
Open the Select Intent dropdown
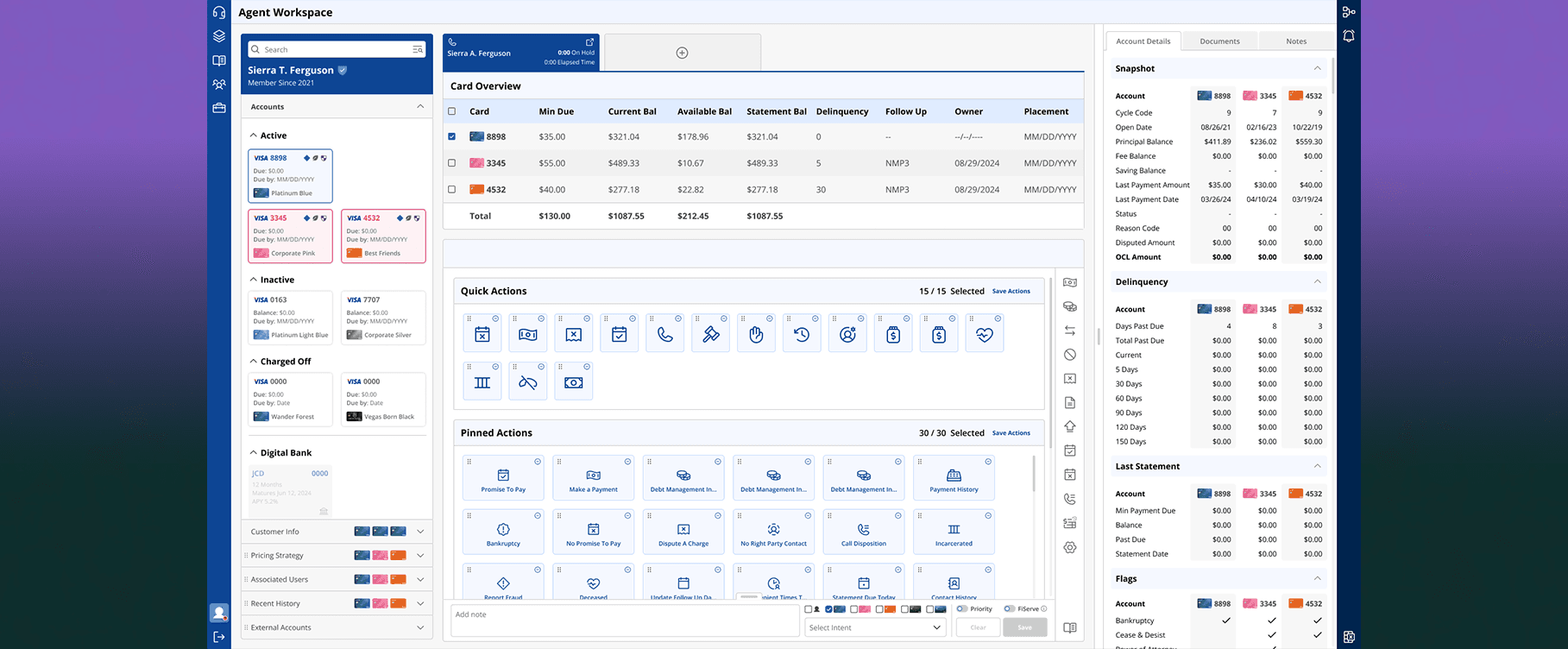876,627
